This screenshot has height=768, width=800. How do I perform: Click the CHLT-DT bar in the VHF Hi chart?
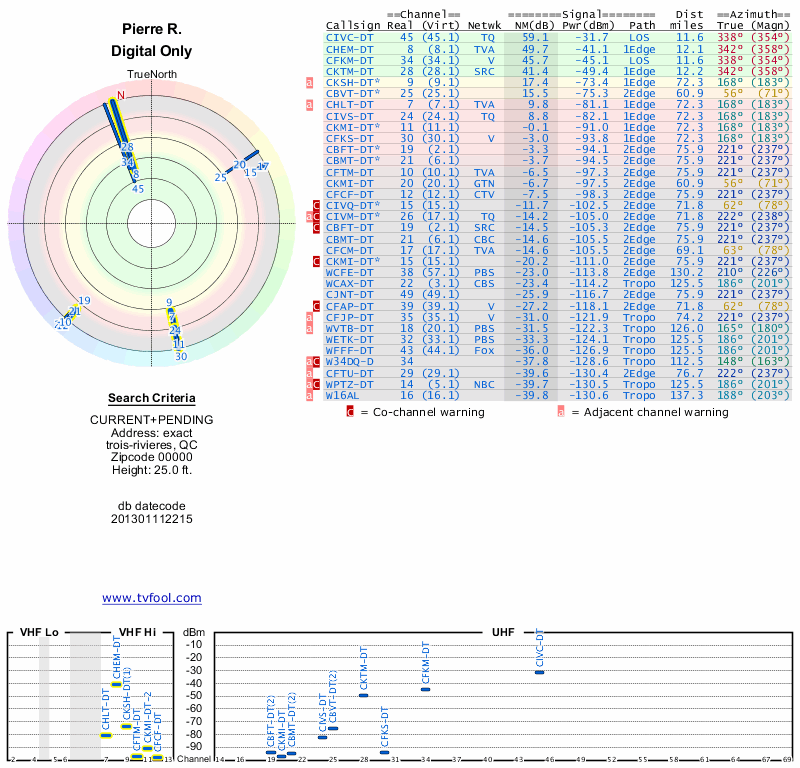tap(106, 735)
